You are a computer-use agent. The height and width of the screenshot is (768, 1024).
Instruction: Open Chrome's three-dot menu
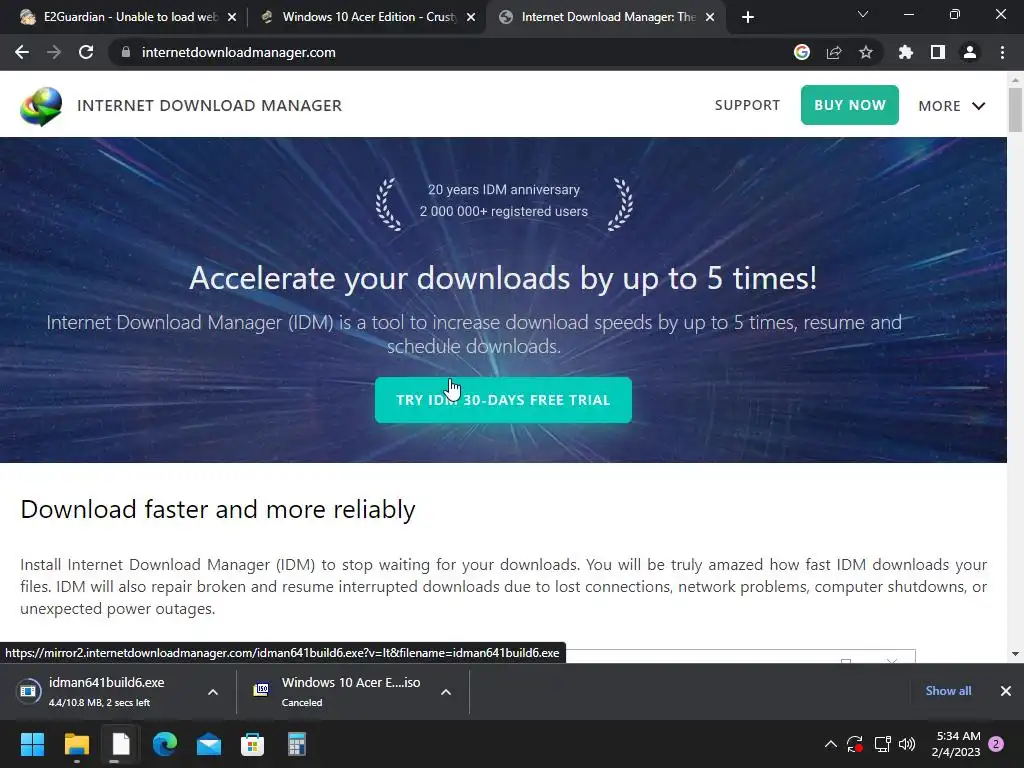point(1002,52)
